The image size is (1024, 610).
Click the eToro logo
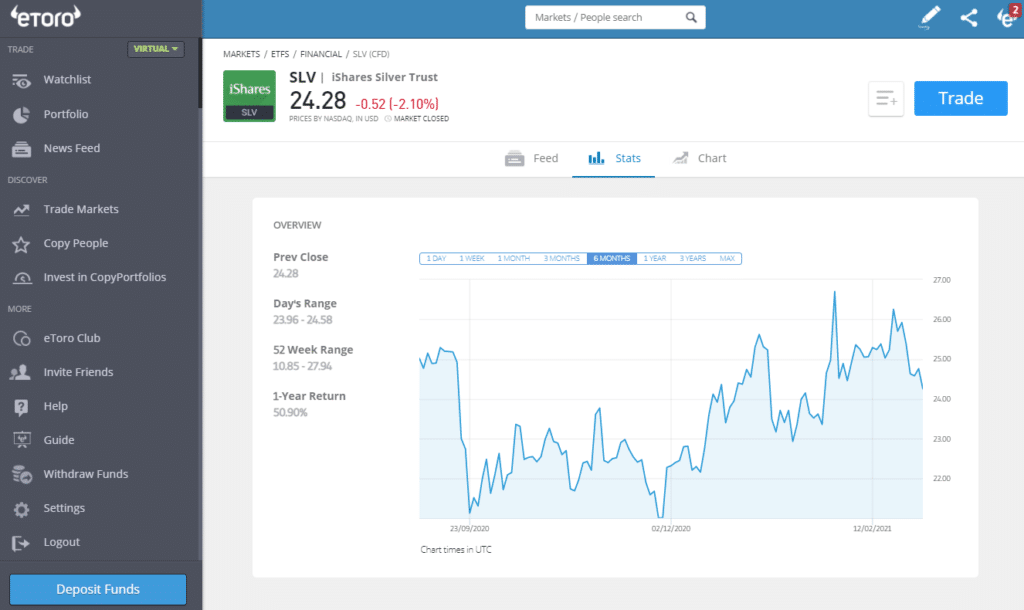[46, 16]
